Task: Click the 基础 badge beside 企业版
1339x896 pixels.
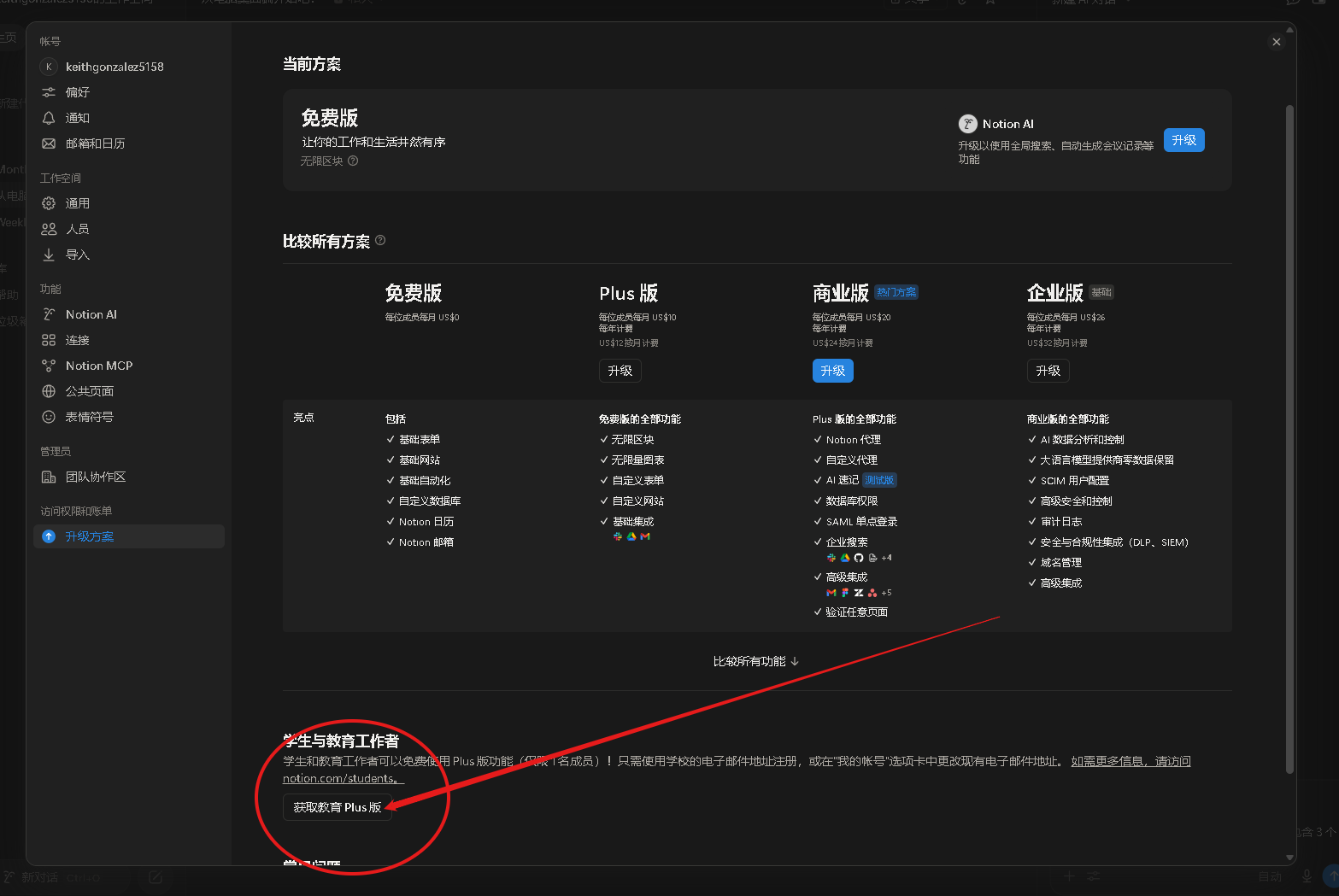Action: point(1101,292)
